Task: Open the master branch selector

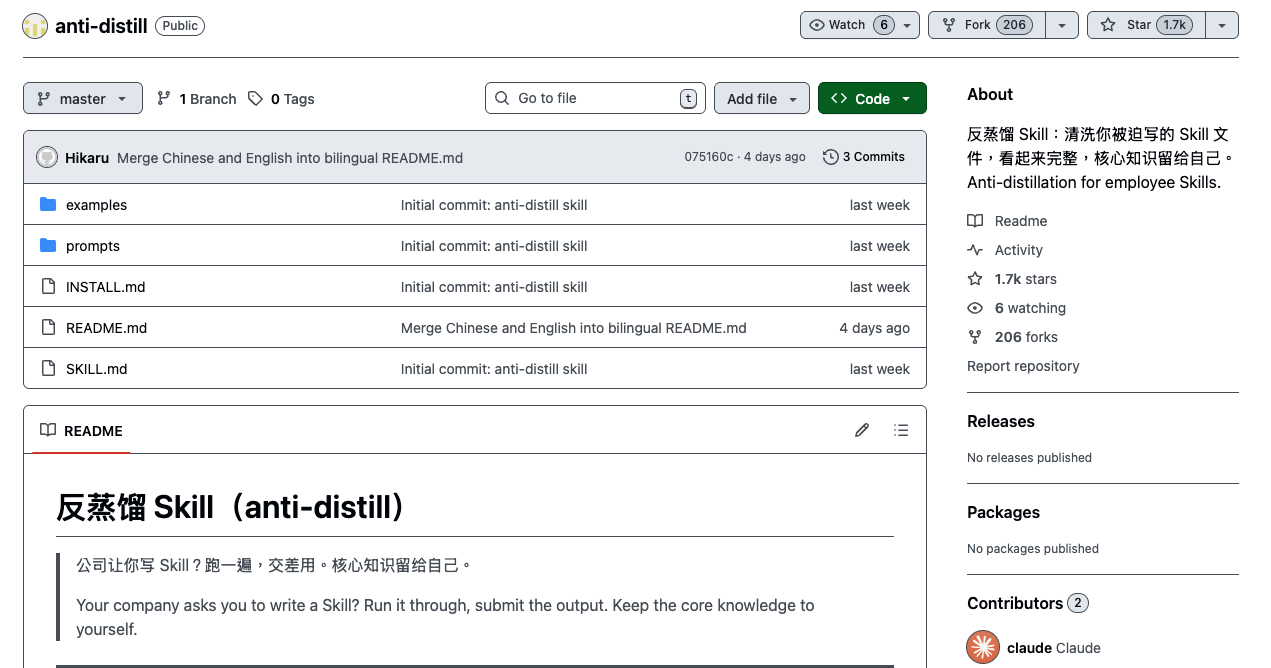Action: (x=83, y=98)
